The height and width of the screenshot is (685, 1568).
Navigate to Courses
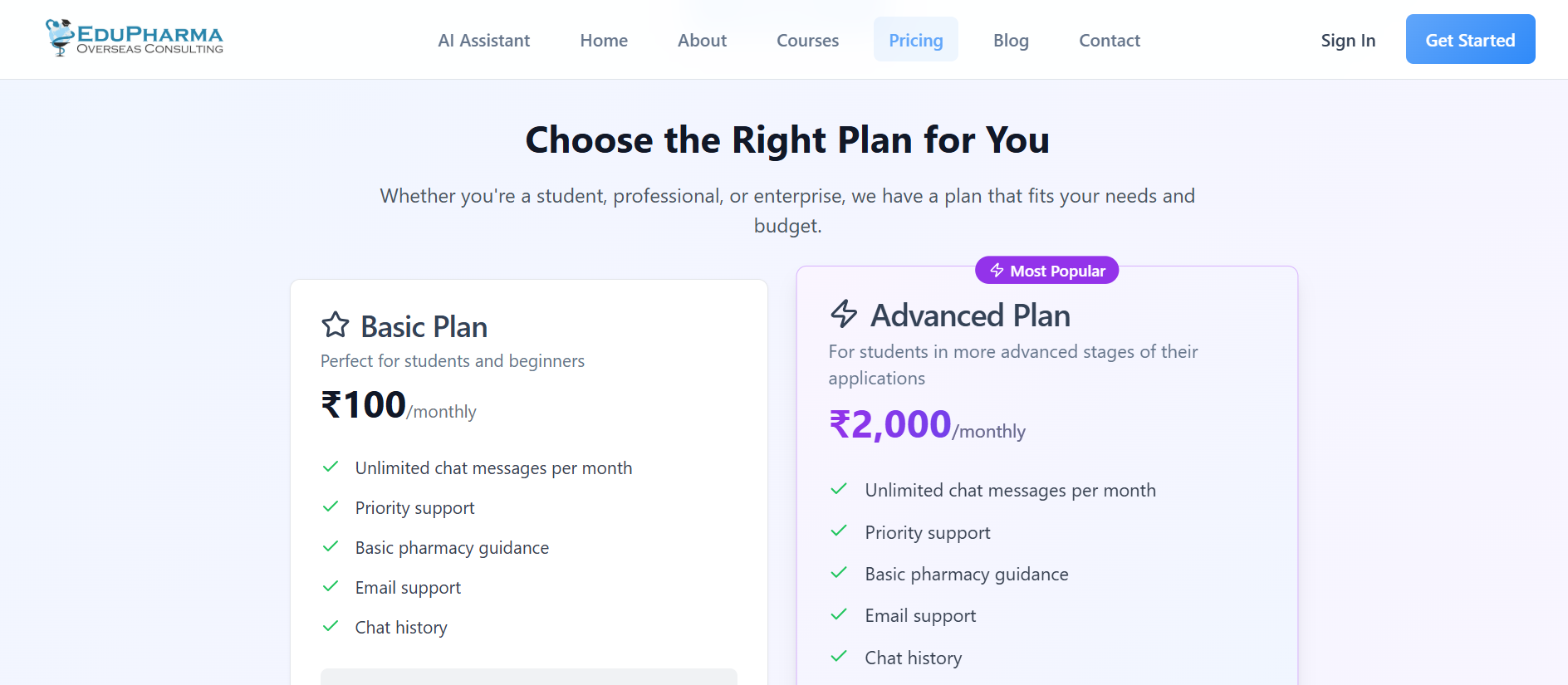click(x=807, y=40)
